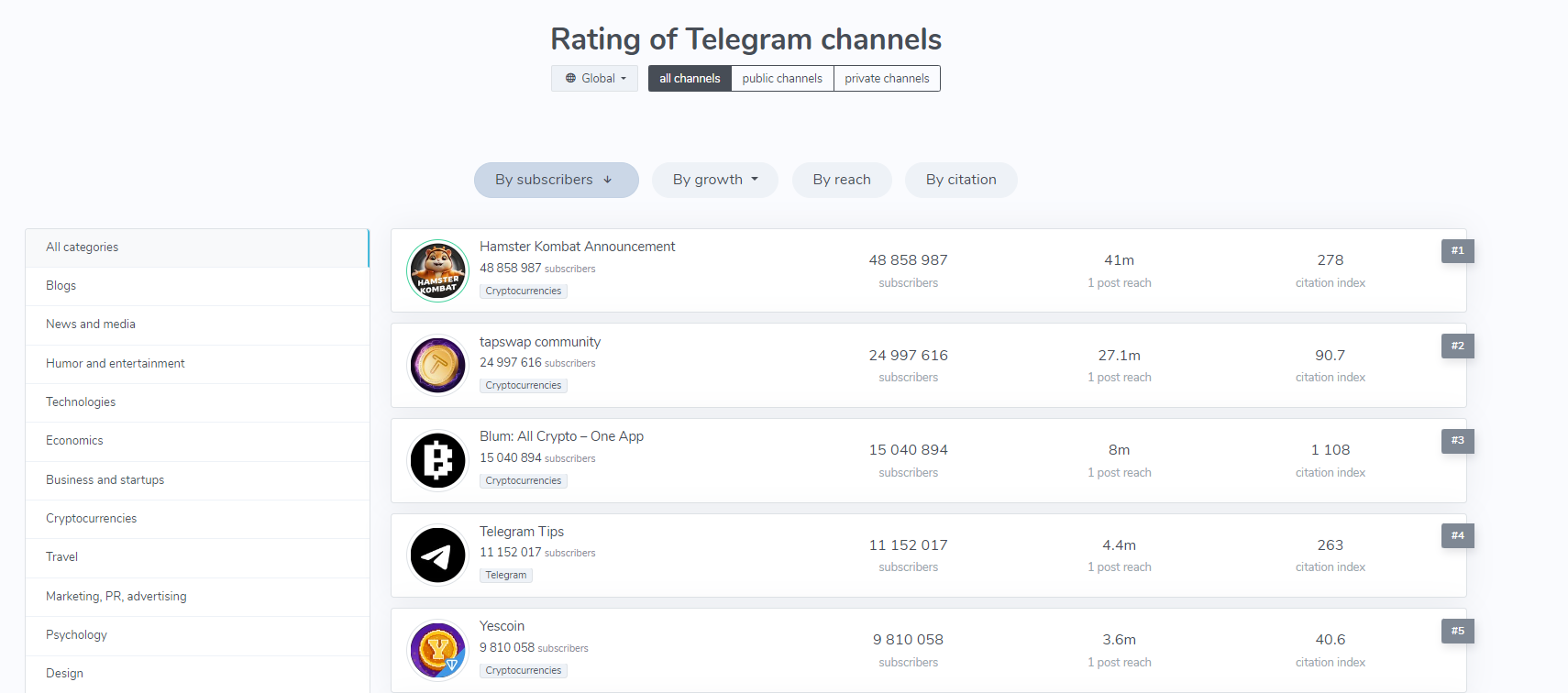Click the #2 rank badge

1458,346
